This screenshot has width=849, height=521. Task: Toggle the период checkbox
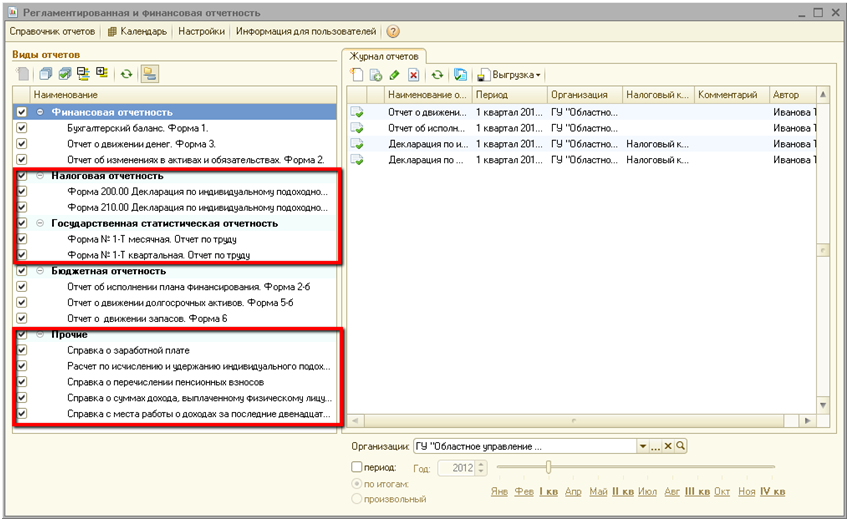point(358,467)
